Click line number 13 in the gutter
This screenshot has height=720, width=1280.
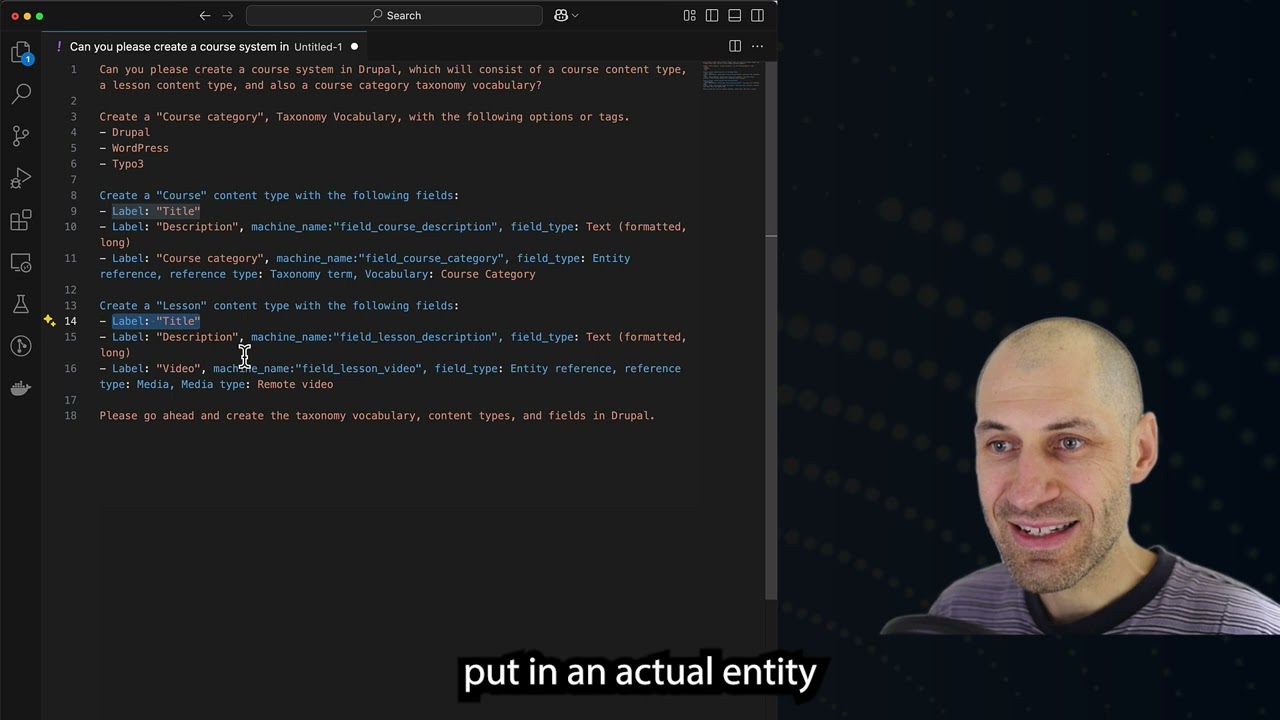70,306
